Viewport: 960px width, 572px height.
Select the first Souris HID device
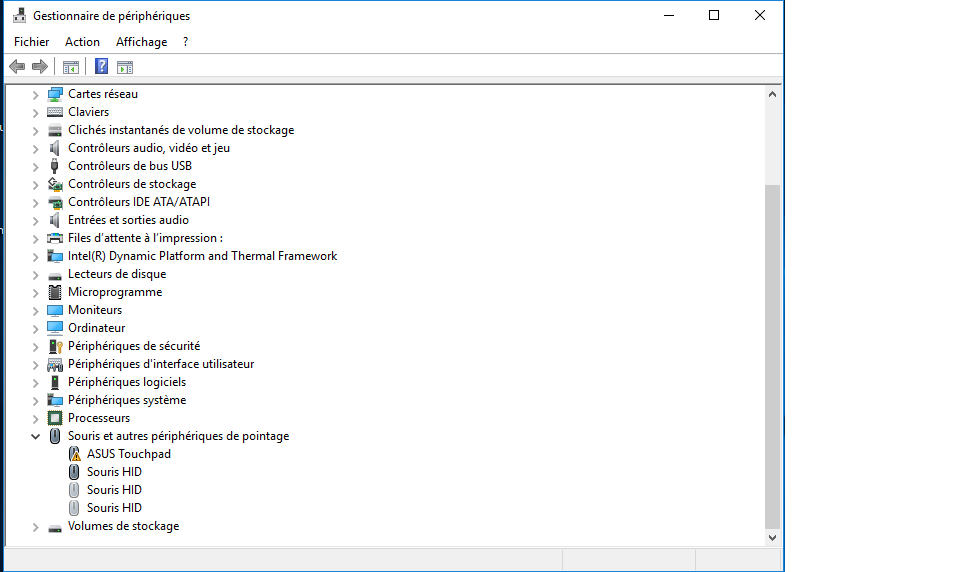(x=114, y=472)
